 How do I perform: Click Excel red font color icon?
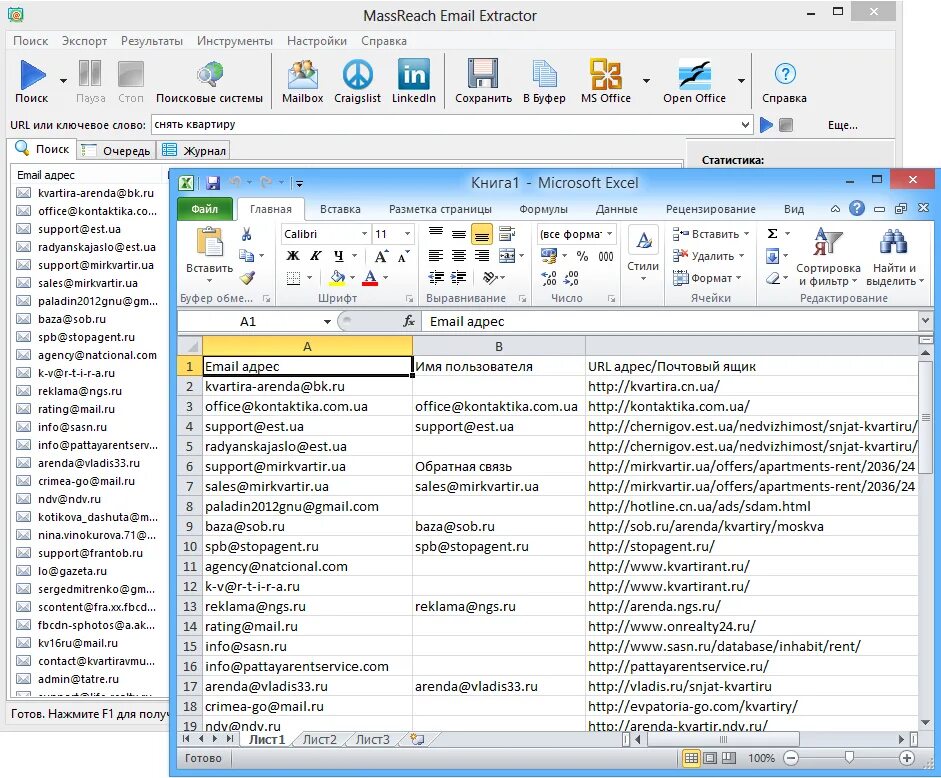[x=370, y=277]
